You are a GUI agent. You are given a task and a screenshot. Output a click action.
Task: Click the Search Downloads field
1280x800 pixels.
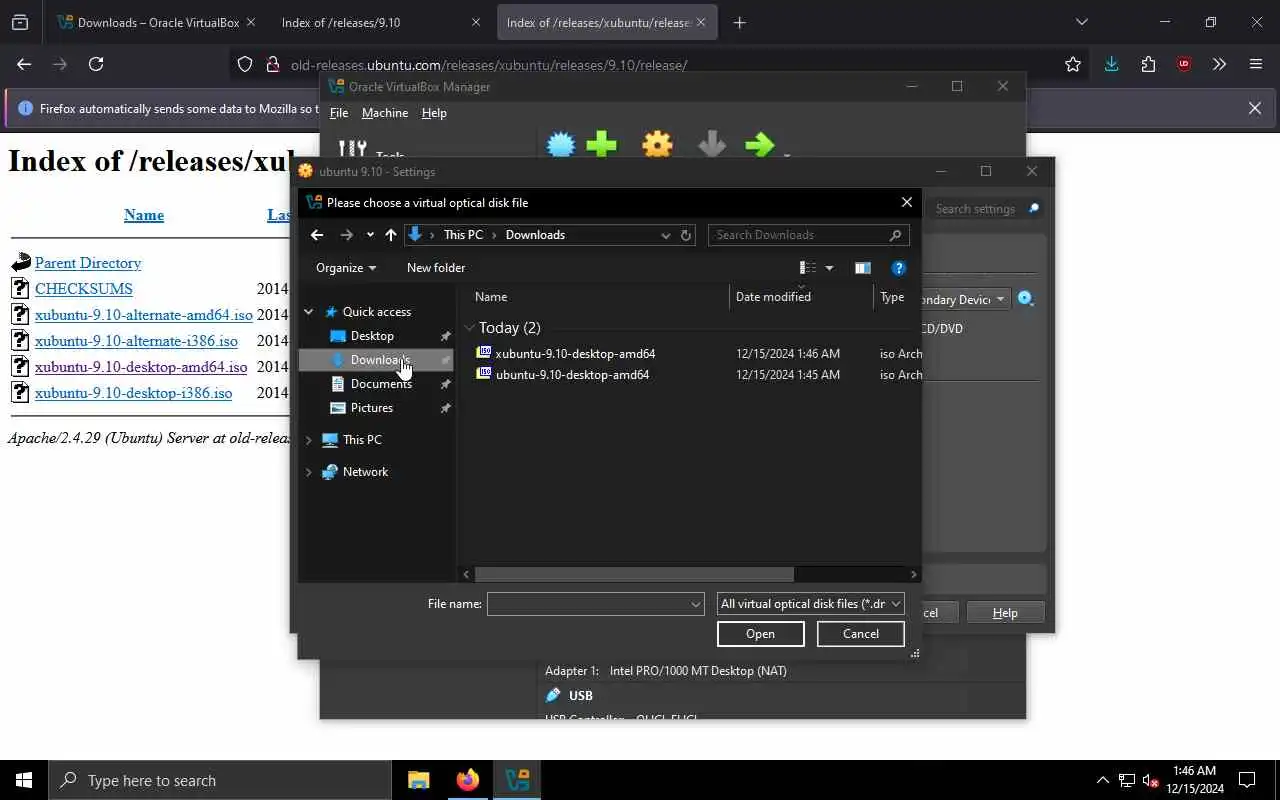808,235
